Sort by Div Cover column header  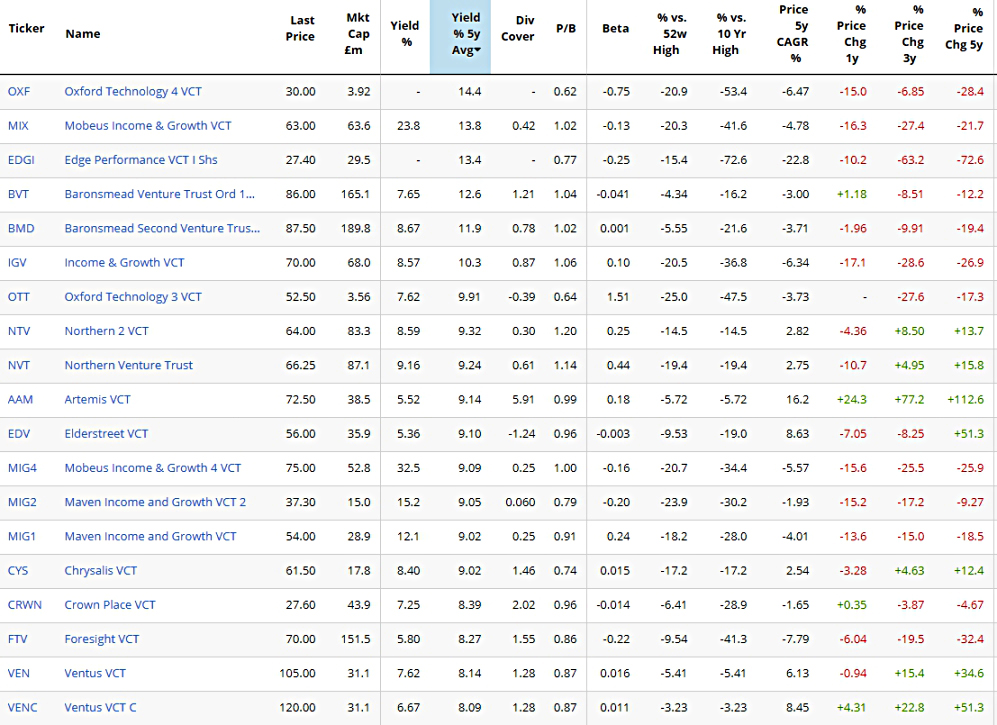coord(518,29)
